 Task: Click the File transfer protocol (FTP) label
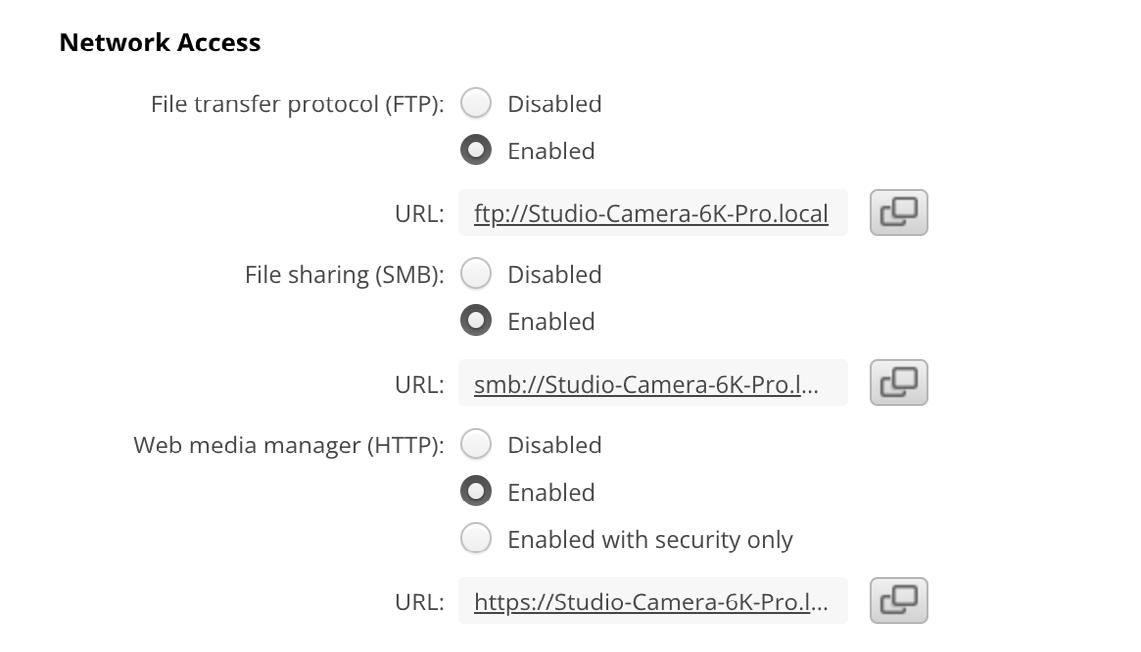point(297,104)
